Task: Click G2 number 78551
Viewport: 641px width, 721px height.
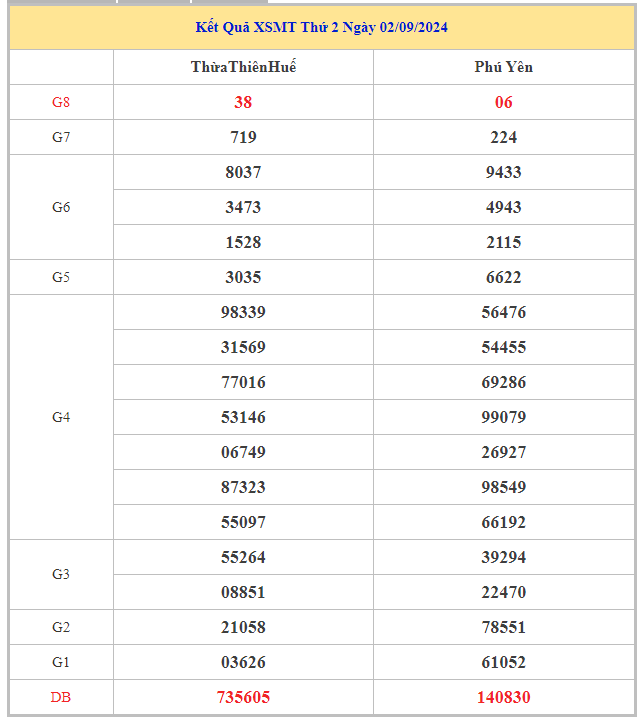Action: pos(503,627)
